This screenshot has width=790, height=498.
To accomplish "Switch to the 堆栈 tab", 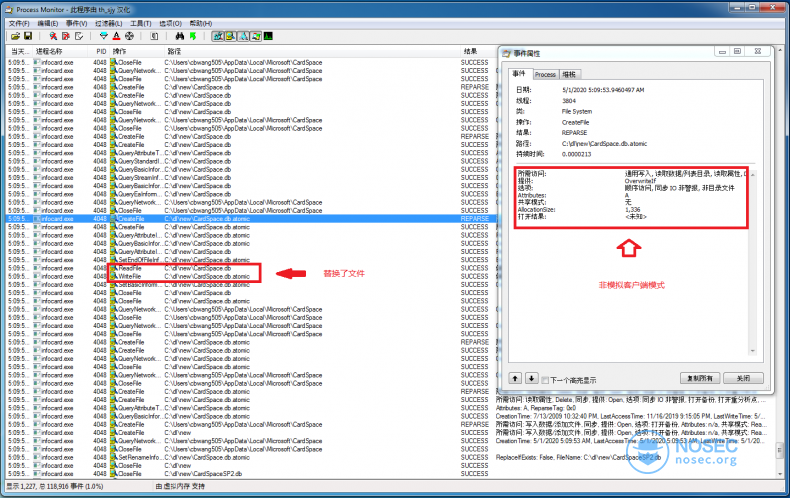I will coord(569,75).
